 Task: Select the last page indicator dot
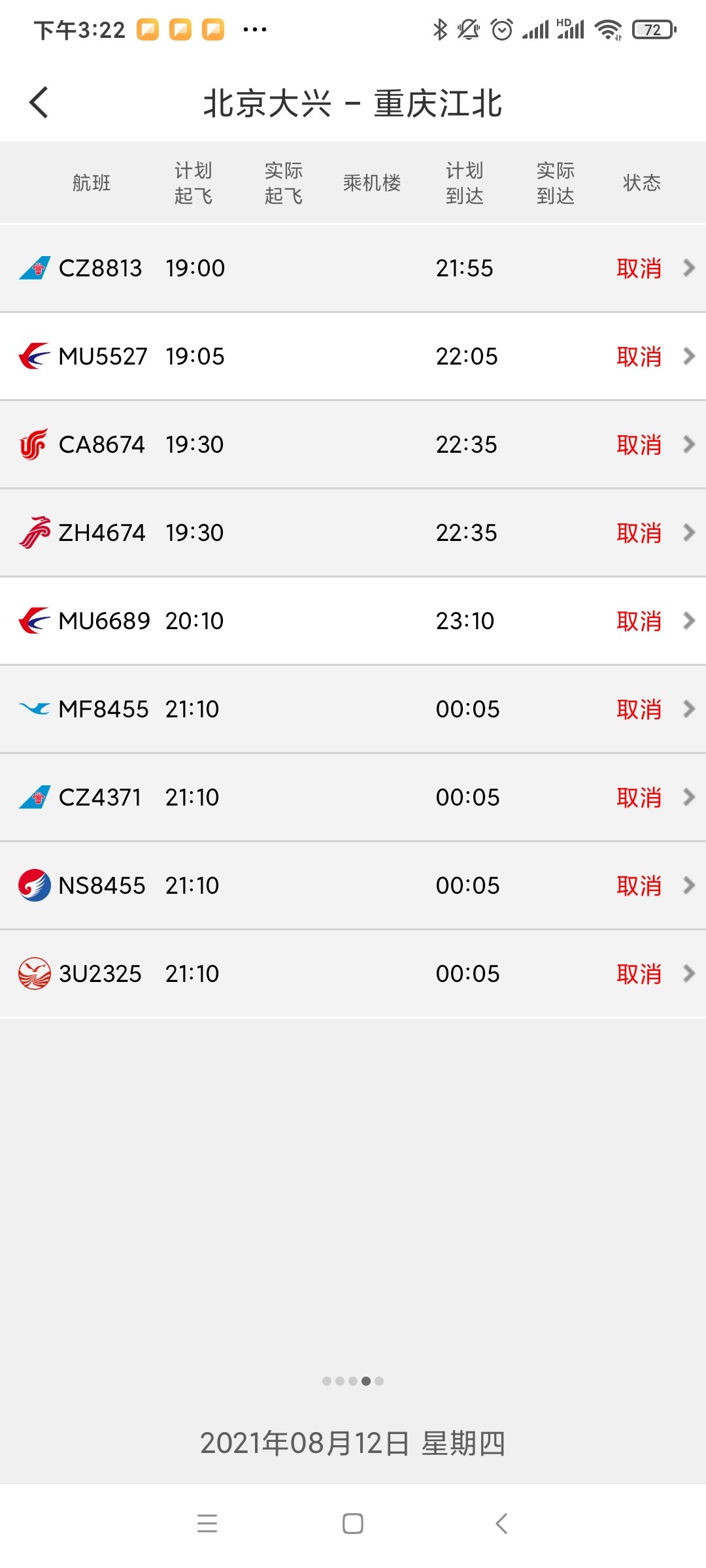point(379,1381)
